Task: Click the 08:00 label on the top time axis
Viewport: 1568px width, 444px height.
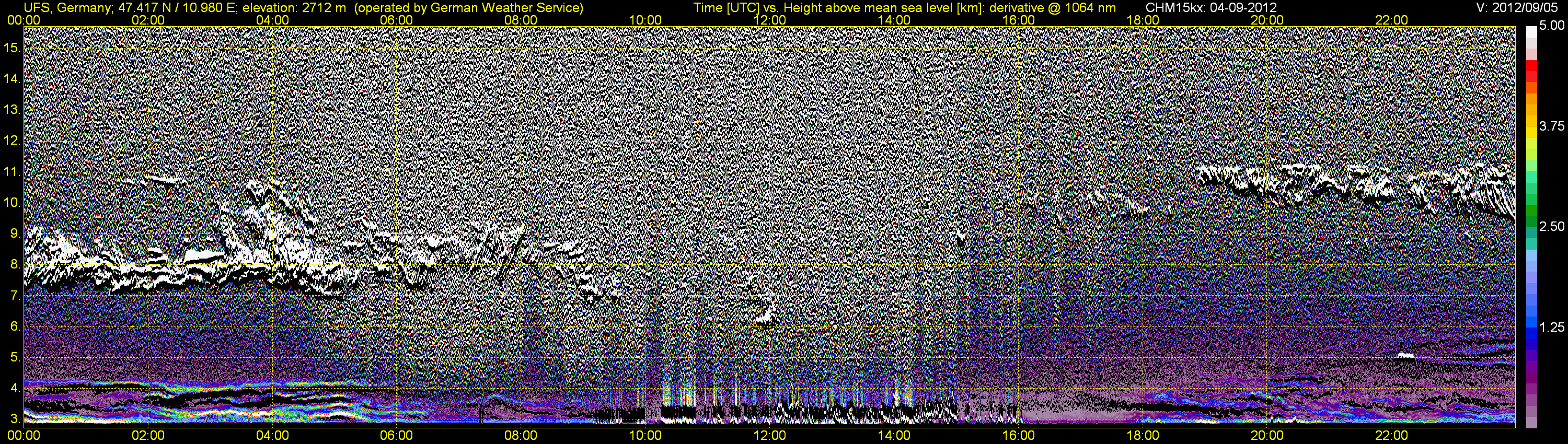Action: coord(521,20)
